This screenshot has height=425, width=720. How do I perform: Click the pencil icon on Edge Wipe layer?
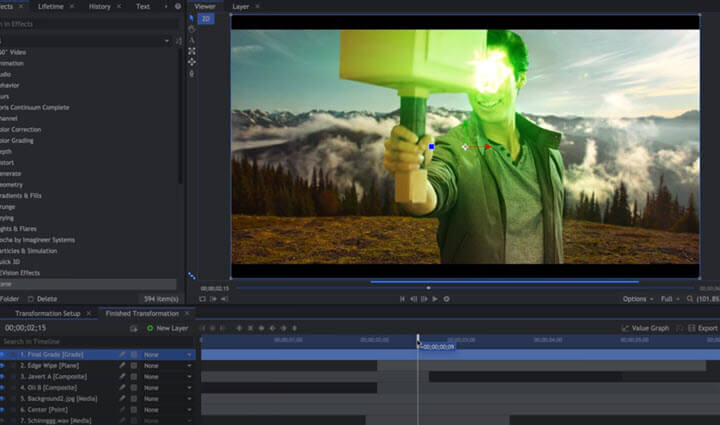[122, 366]
